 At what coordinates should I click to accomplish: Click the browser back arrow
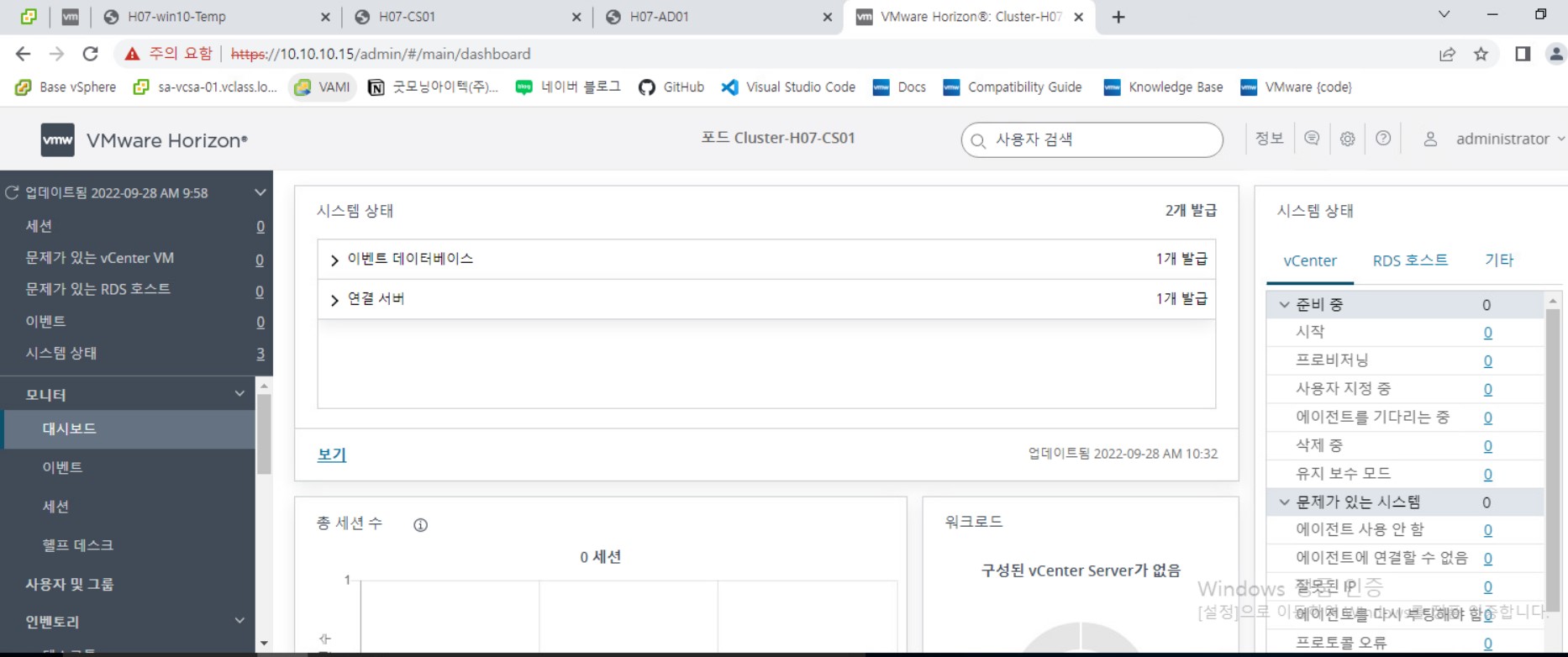(x=23, y=54)
